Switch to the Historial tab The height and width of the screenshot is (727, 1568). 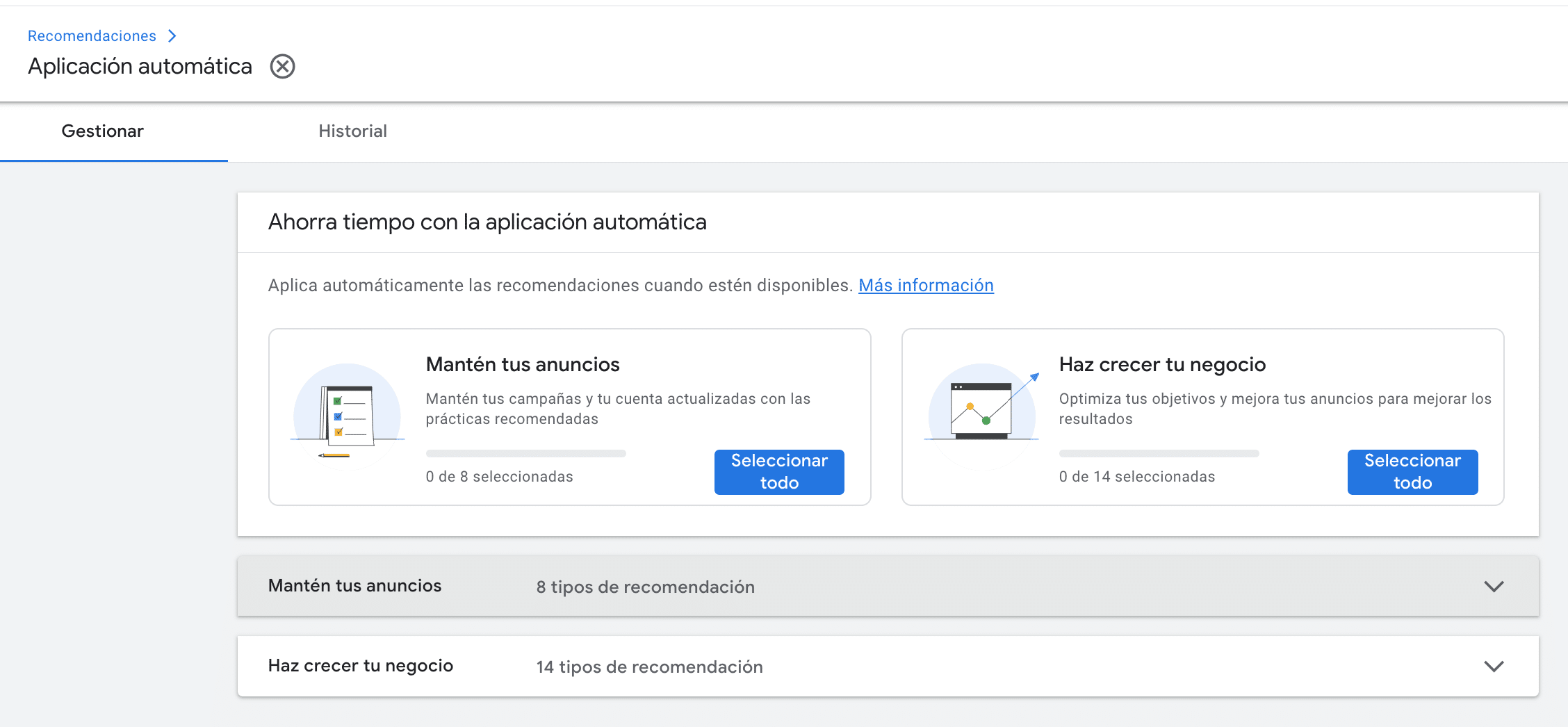(x=352, y=131)
